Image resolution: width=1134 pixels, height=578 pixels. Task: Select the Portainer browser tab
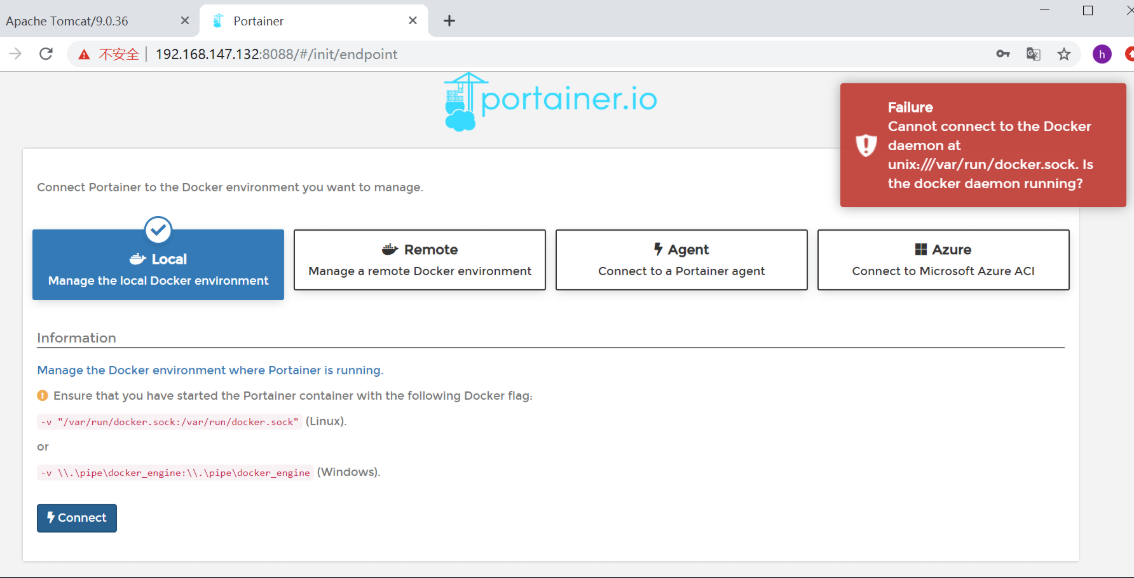[x=314, y=21]
